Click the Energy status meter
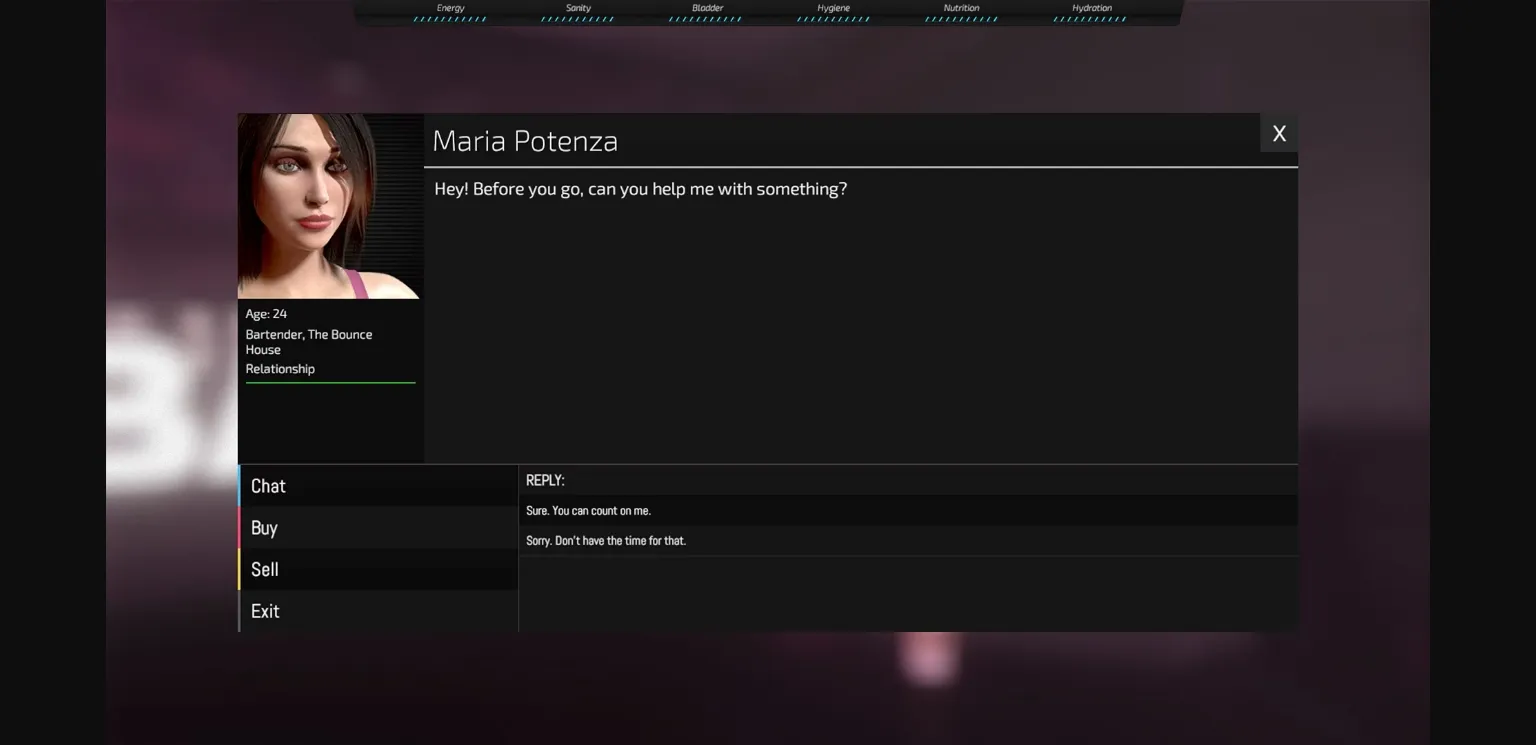The height and width of the screenshot is (745, 1536). [450, 13]
